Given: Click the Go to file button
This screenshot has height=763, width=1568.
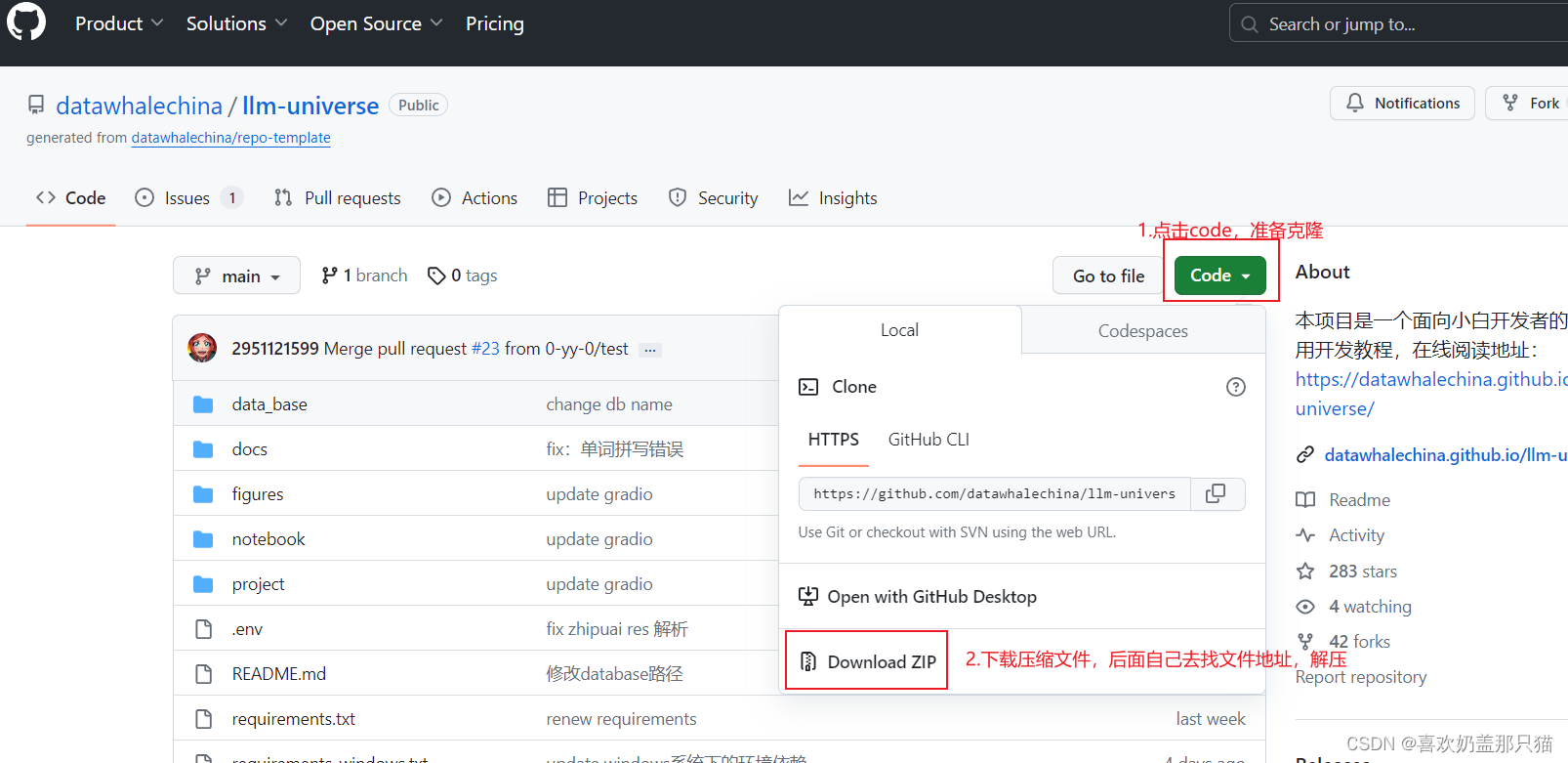Looking at the screenshot, I should pyautogui.click(x=1108, y=276).
